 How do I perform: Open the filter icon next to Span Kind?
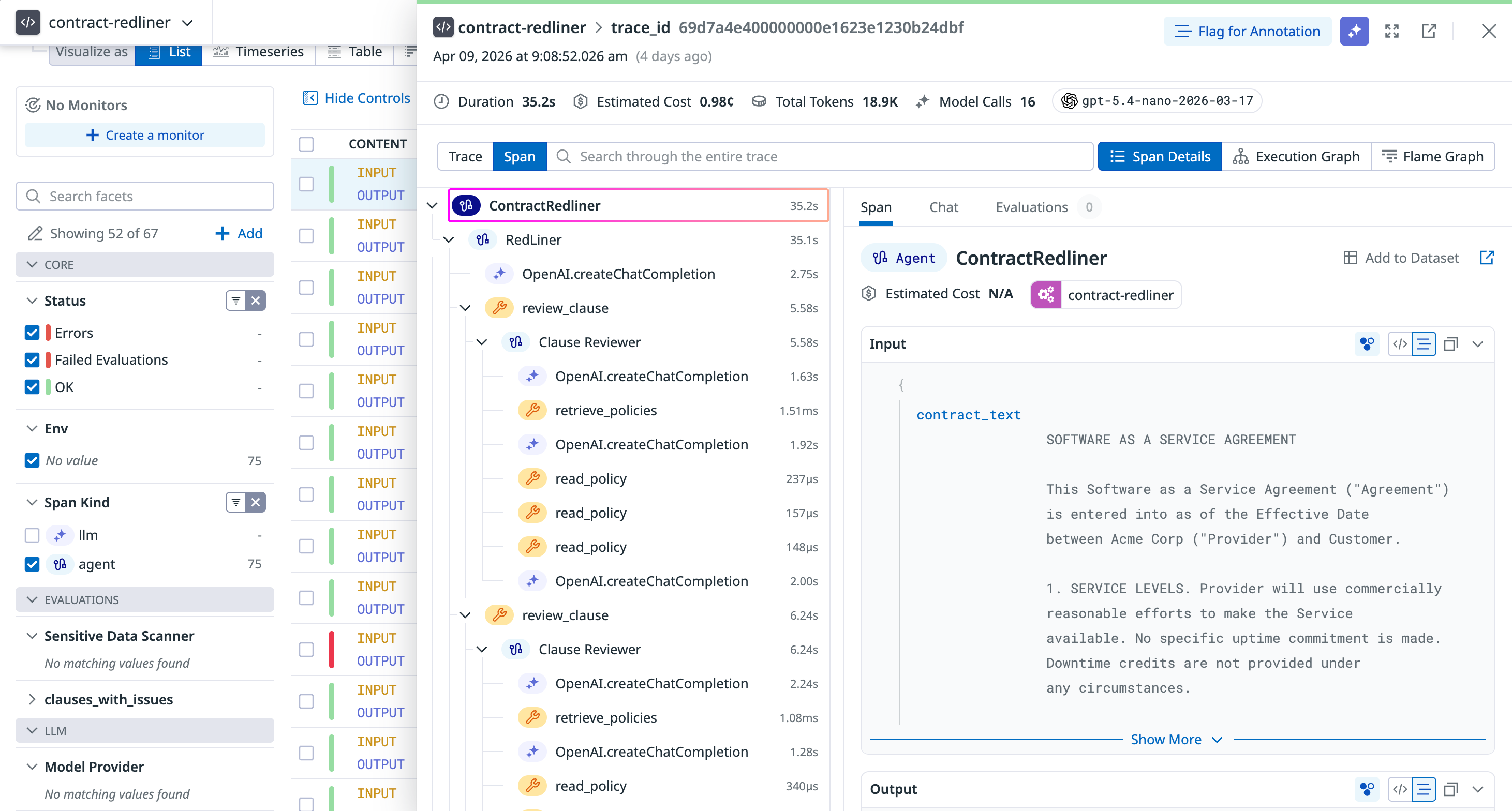[x=236, y=502]
